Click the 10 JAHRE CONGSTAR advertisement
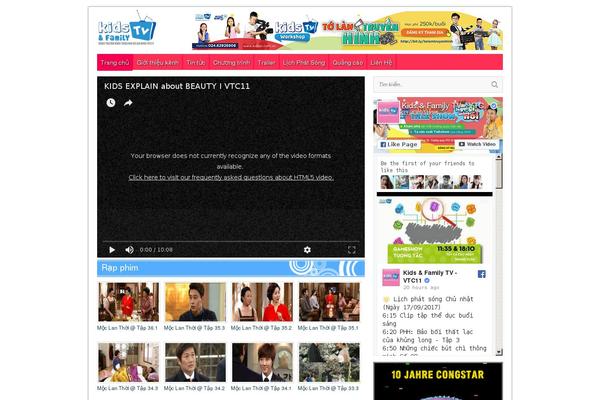This screenshot has height=400, width=600. click(x=438, y=381)
